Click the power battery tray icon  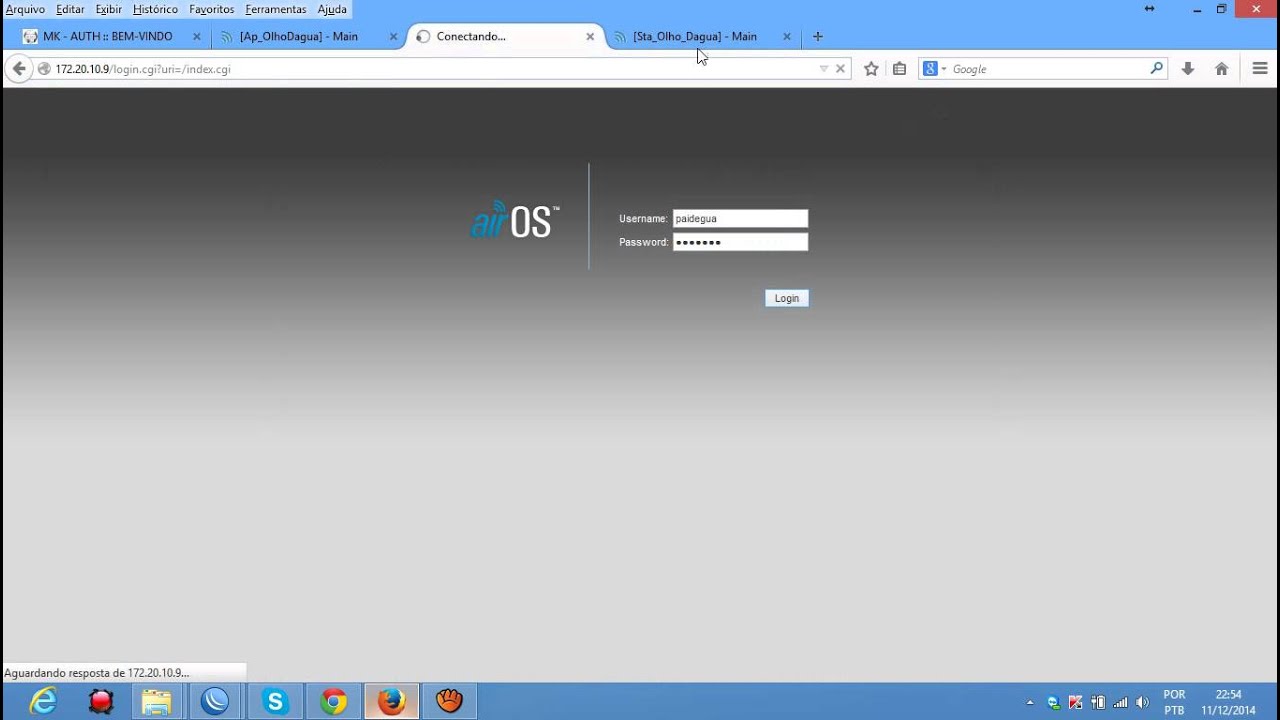coord(1098,702)
